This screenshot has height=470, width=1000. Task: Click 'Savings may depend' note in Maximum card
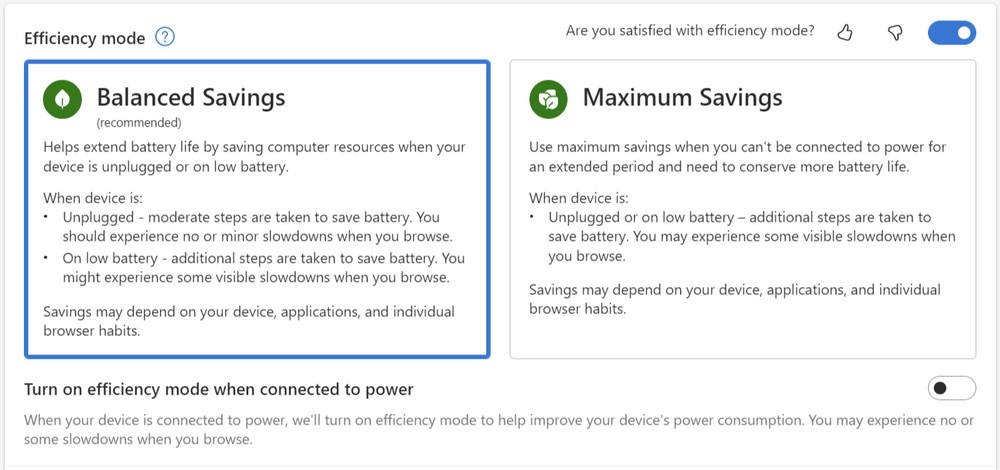(735, 300)
